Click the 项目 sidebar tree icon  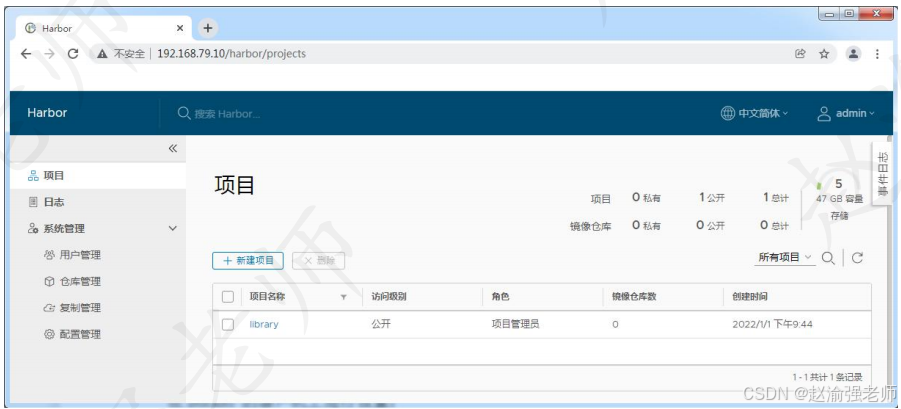[x=33, y=176]
